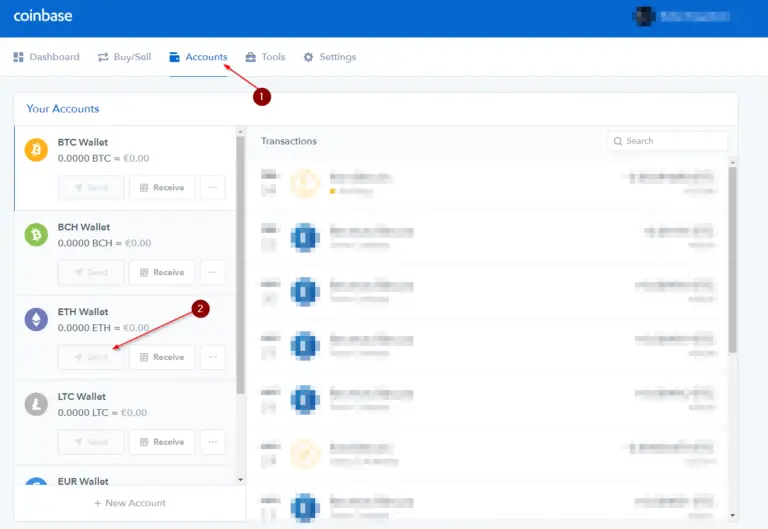Screen dimensions: 768x529
Task: Click the transactions list scrollbar thumb
Action: pos(733,260)
